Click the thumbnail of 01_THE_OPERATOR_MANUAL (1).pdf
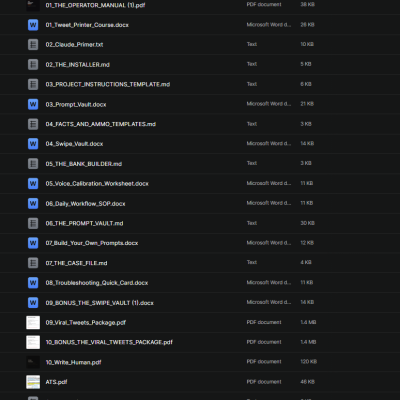 [x=33, y=5]
